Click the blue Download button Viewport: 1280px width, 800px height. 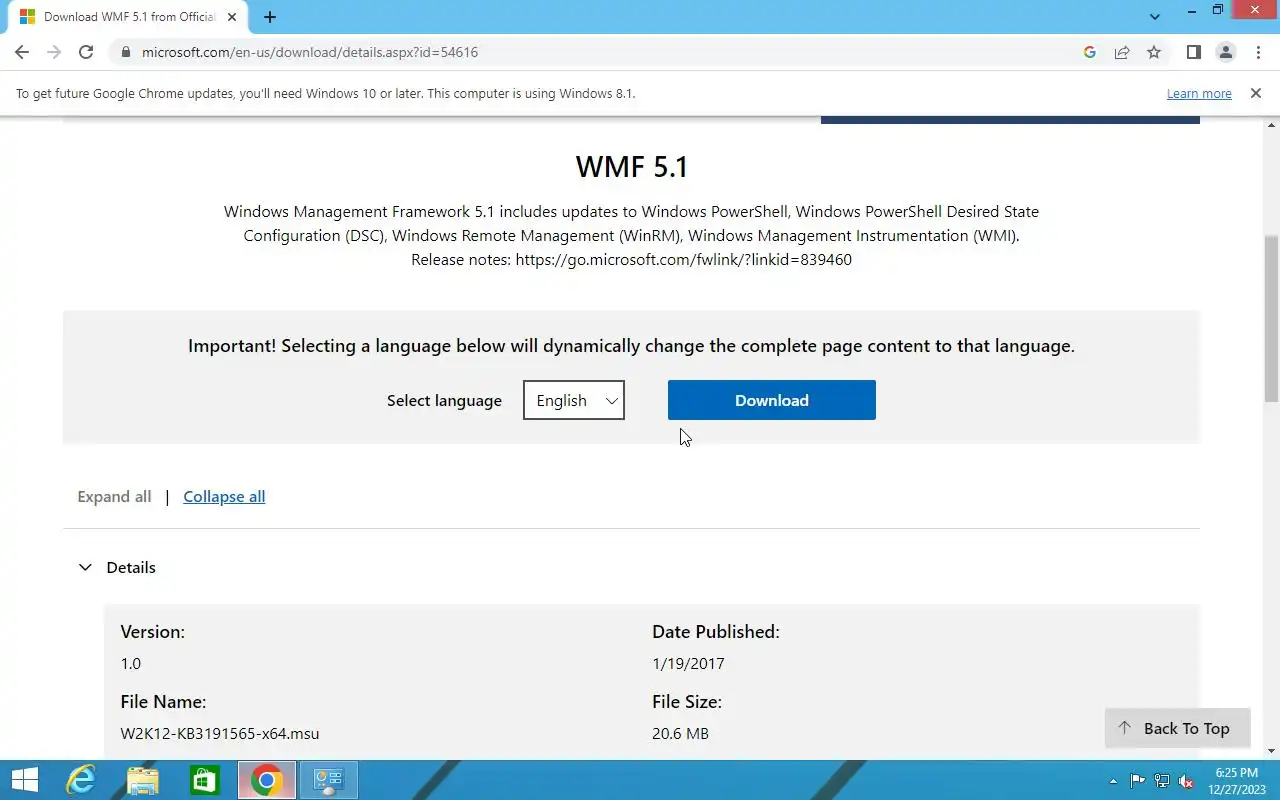[x=772, y=400]
